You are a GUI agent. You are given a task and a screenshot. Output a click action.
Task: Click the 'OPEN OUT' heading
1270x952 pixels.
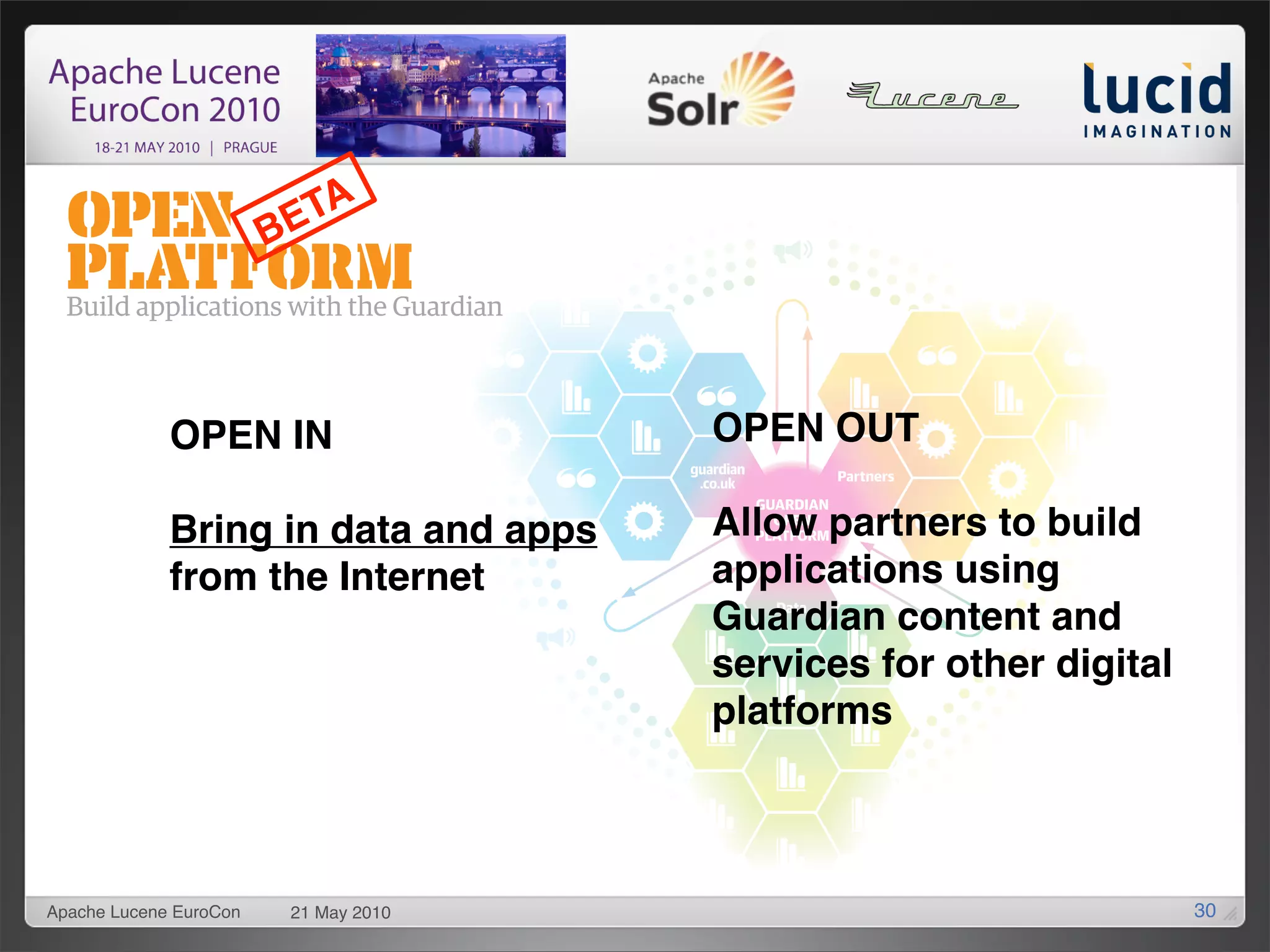[x=815, y=428]
